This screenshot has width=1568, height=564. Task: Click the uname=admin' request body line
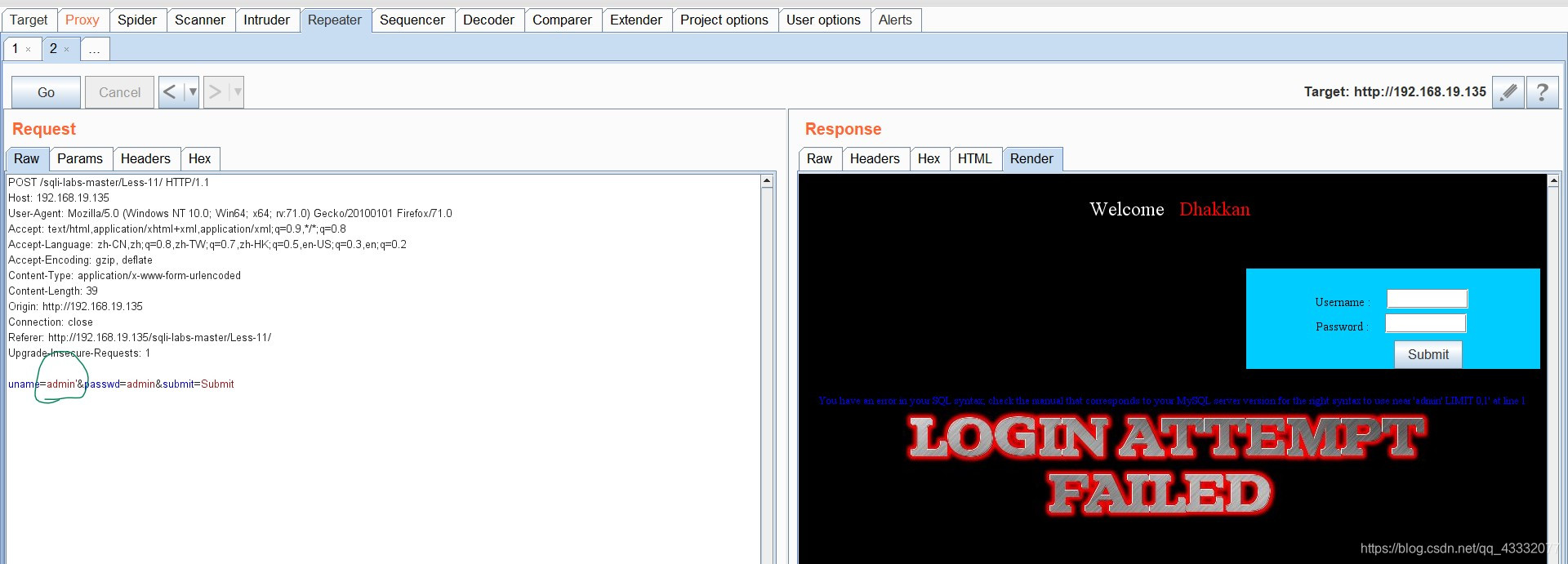coord(121,384)
